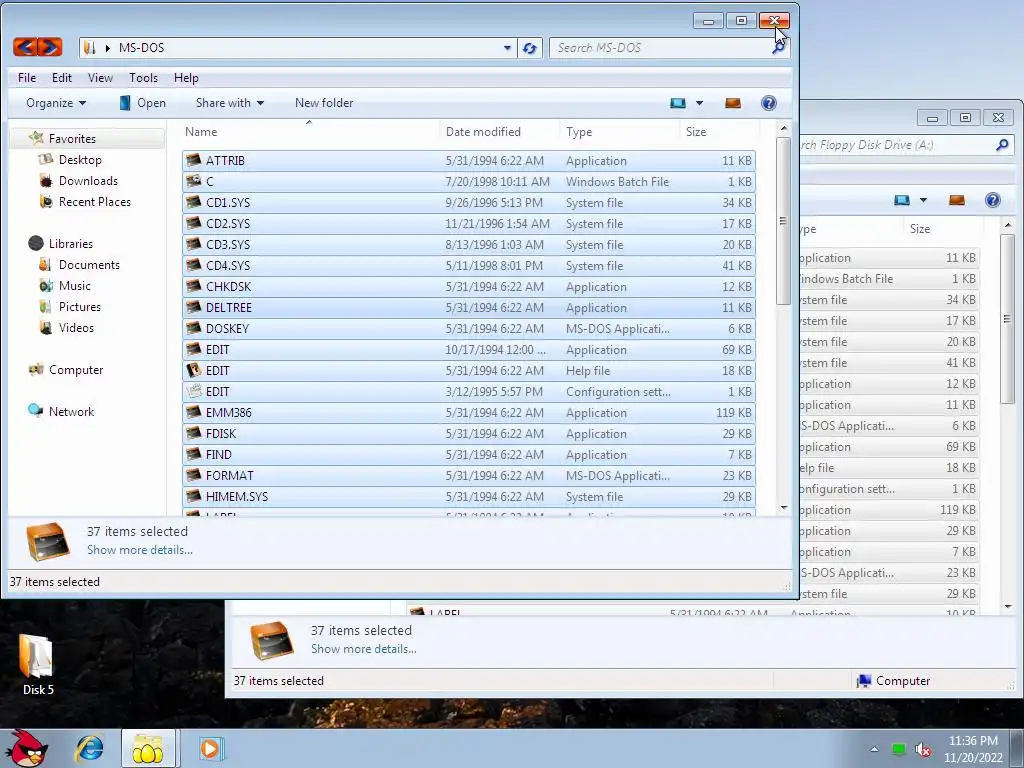Image resolution: width=1024 pixels, height=768 pixels.
Task: Open Help icon in MS-DOS window toolbar
Action: (769, 103)
